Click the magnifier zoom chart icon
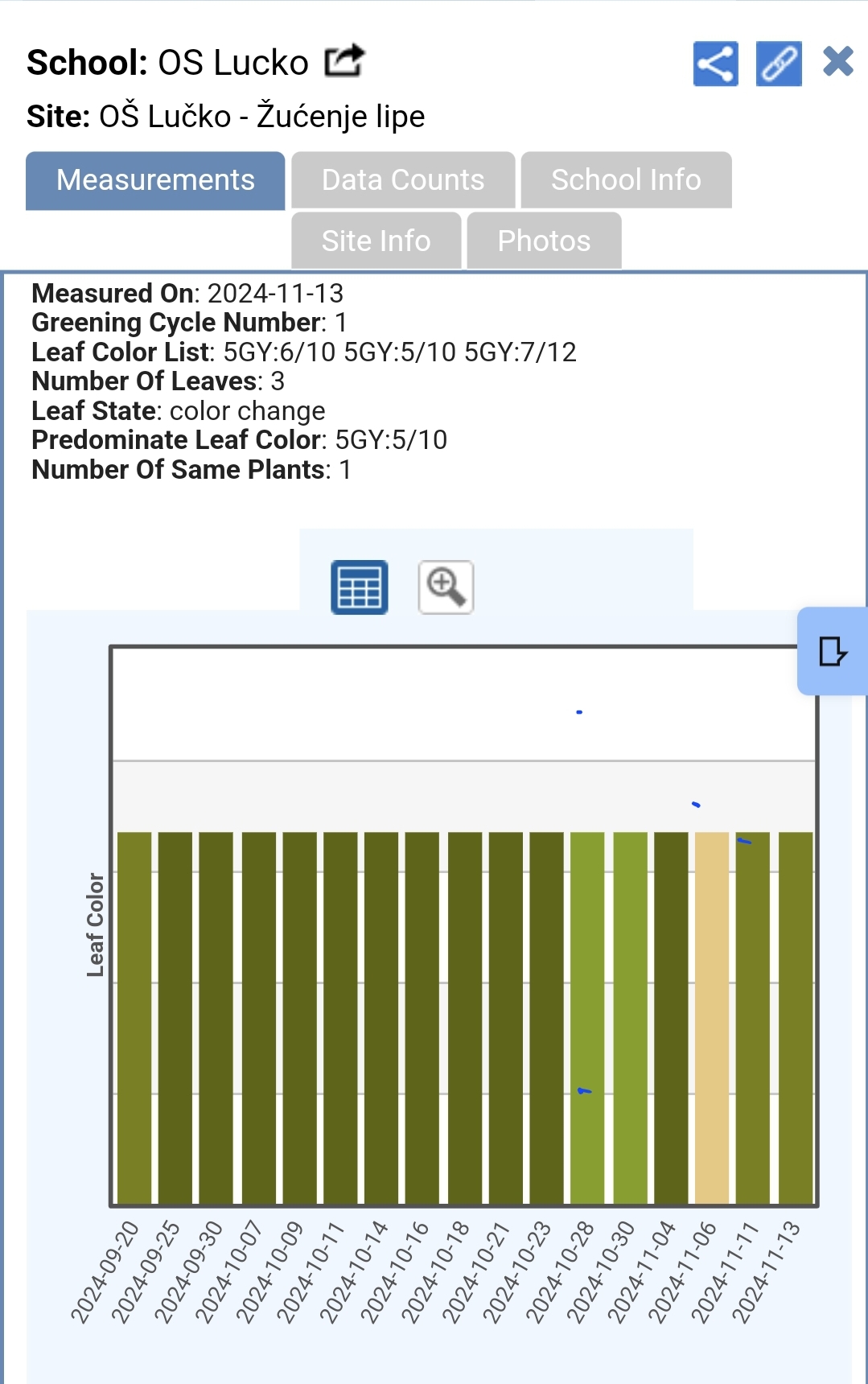Viewport: 868px width, 1384px height. pyautogui.click(x=446, y=587)
